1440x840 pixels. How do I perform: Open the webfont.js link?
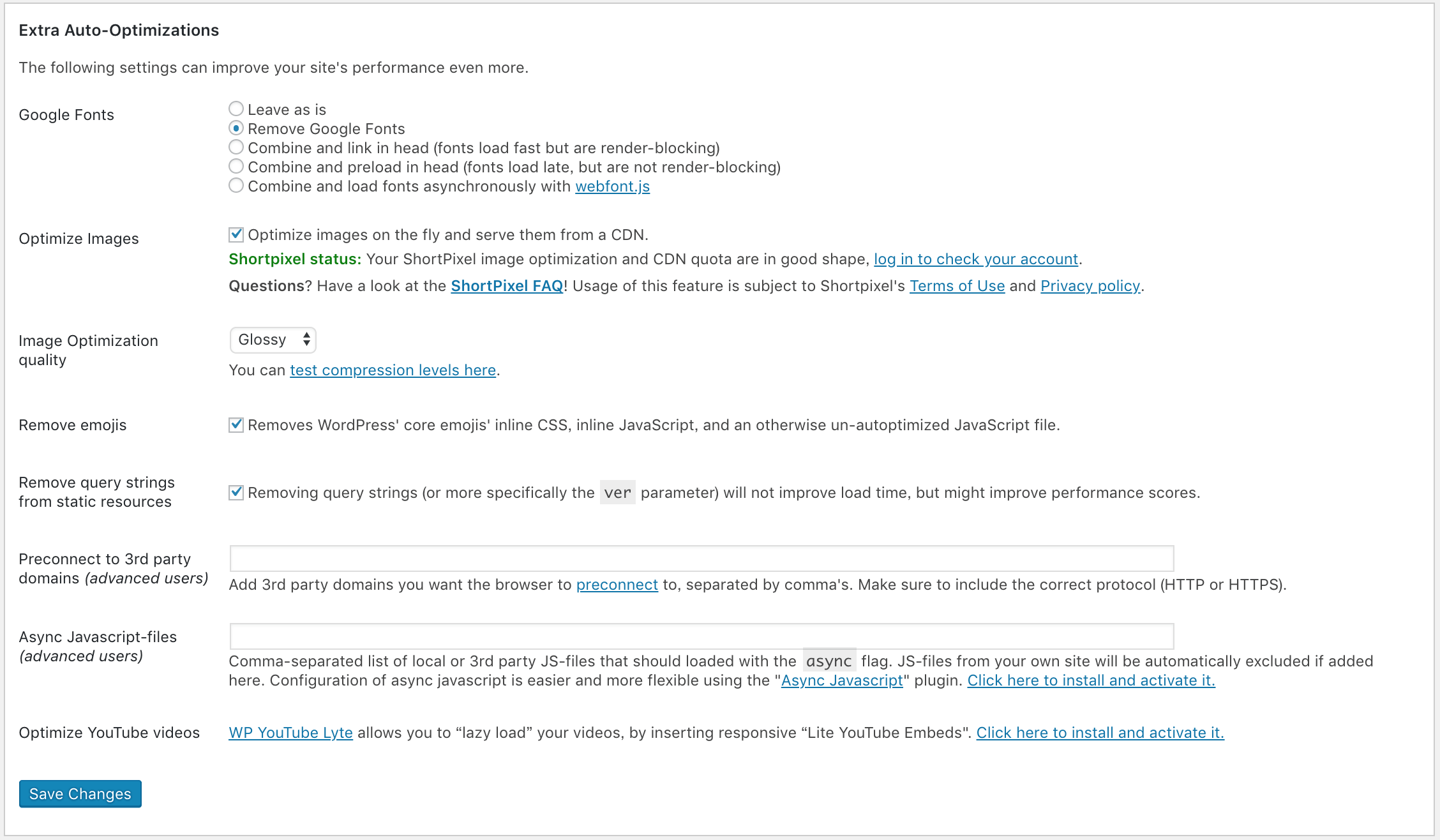tap(612, 186)
